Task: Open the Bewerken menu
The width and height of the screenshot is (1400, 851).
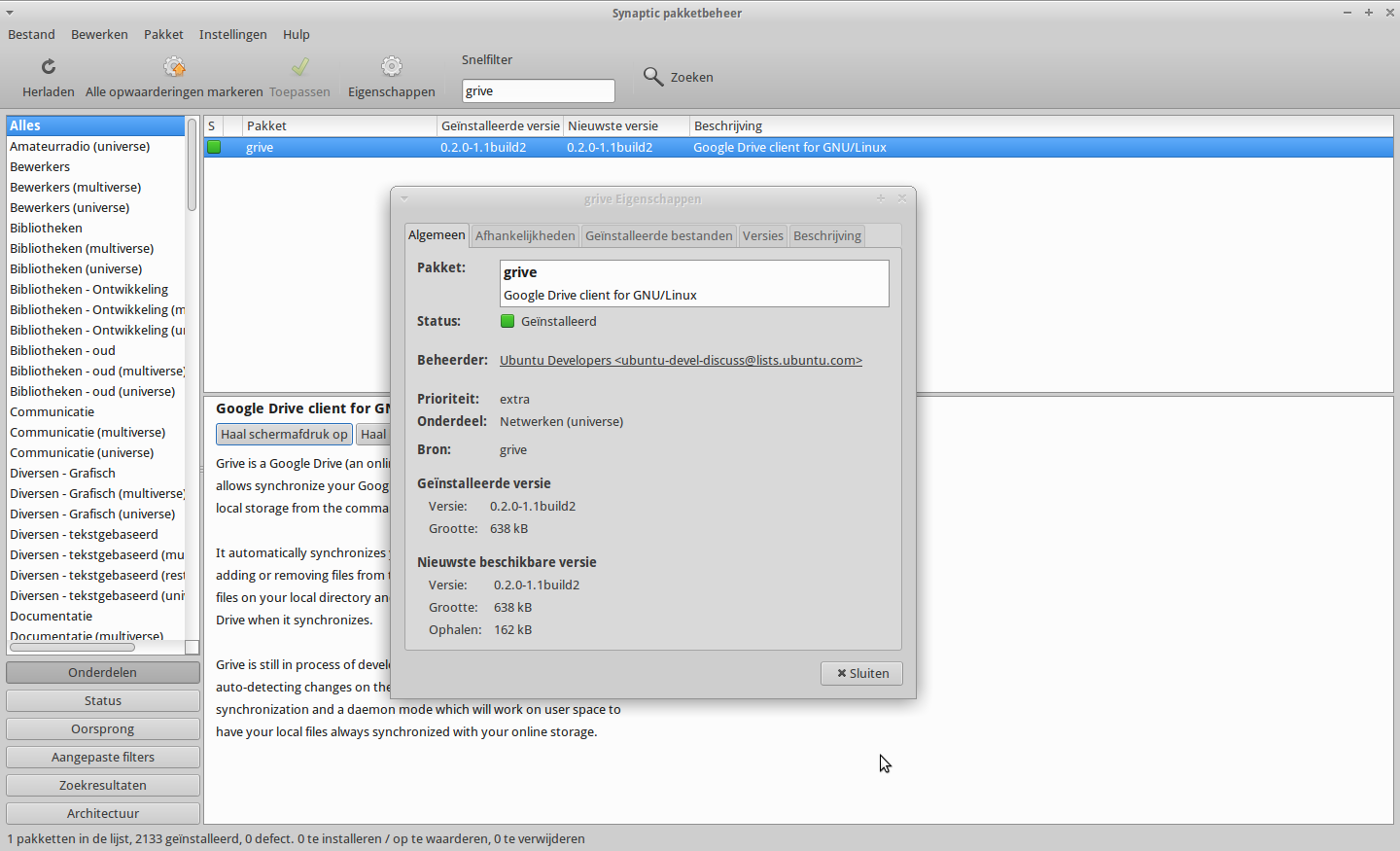Action: click(x=99, y=34)
